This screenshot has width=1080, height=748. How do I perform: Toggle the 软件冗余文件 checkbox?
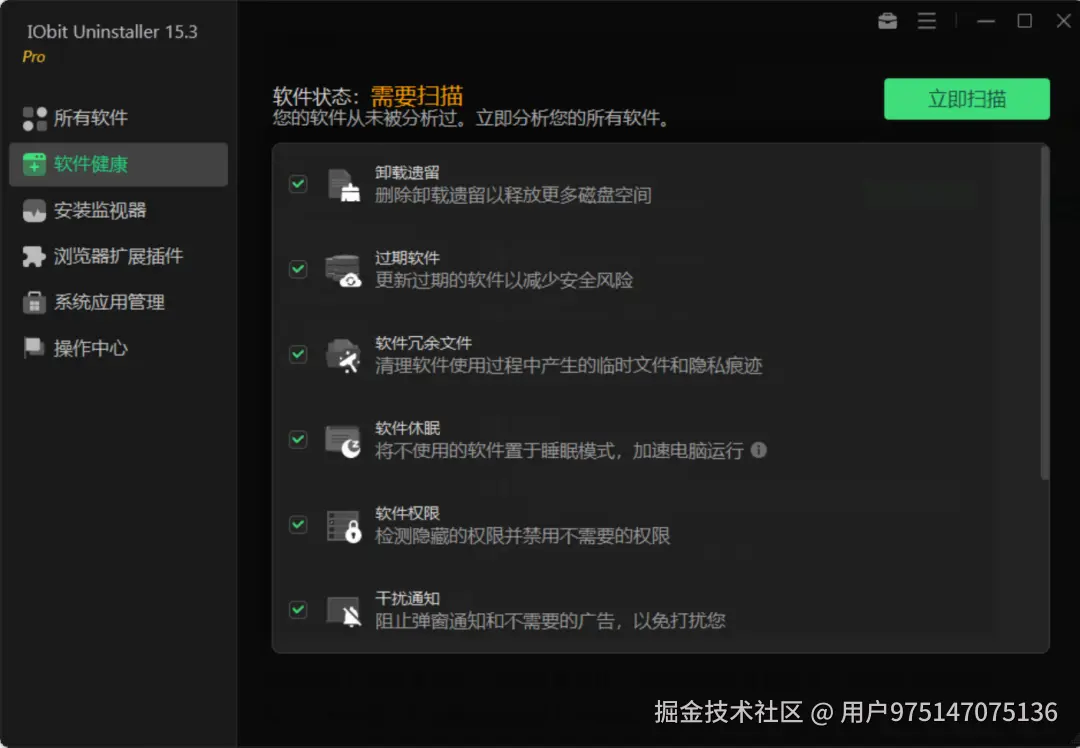click(x=298, y=354)
